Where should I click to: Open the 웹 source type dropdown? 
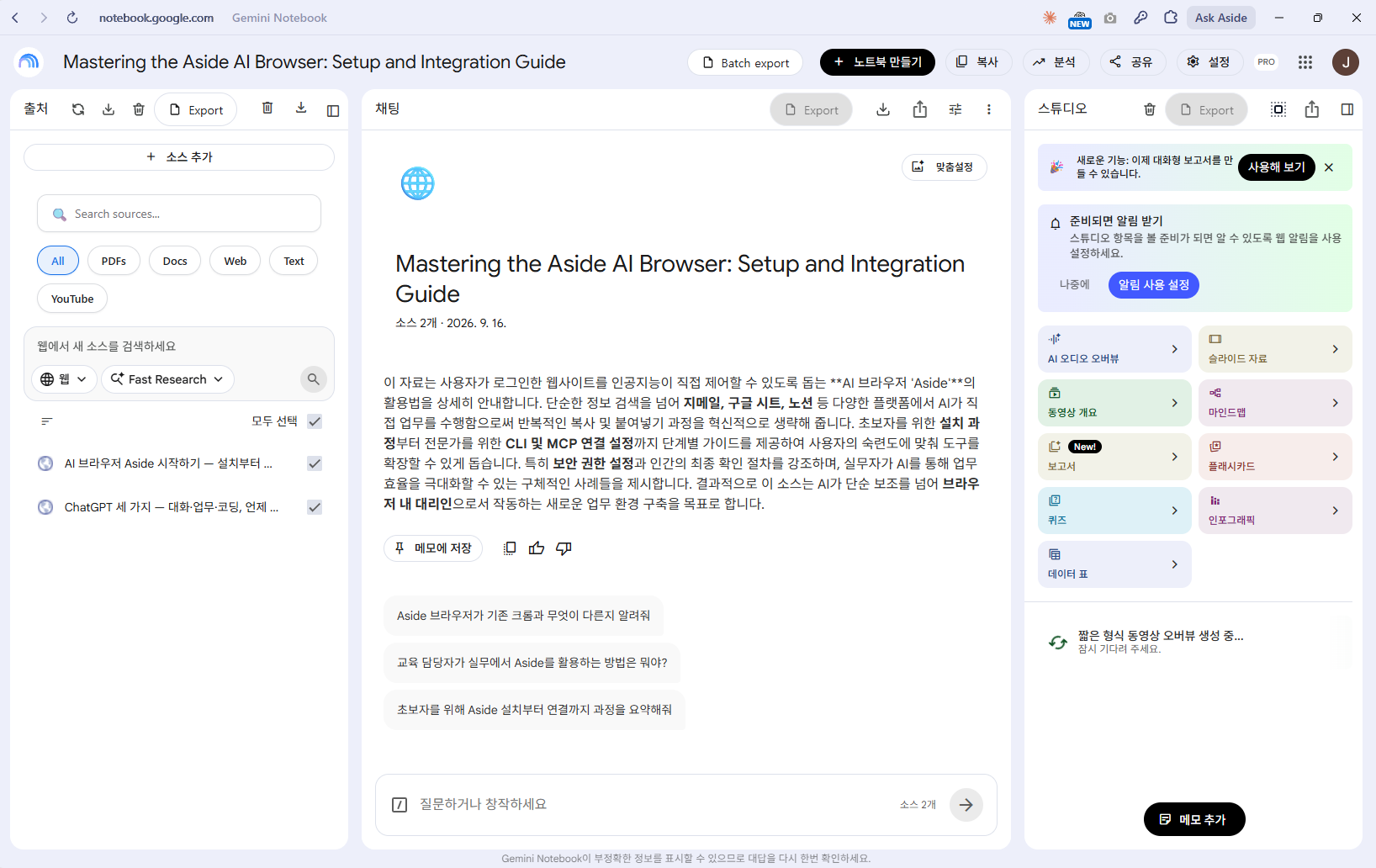(64, 379)
